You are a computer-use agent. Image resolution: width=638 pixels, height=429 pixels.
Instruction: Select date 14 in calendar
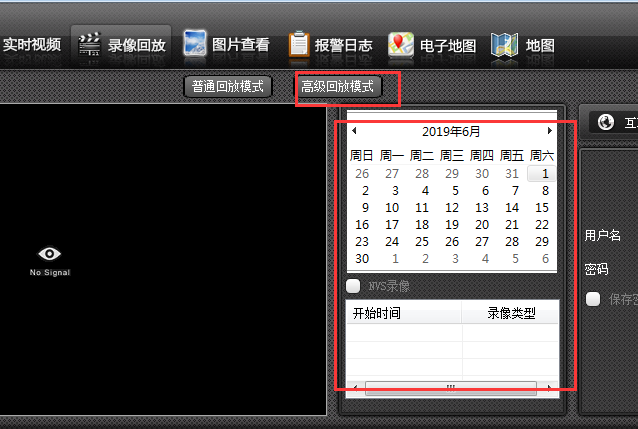click(x=512, y=208)
